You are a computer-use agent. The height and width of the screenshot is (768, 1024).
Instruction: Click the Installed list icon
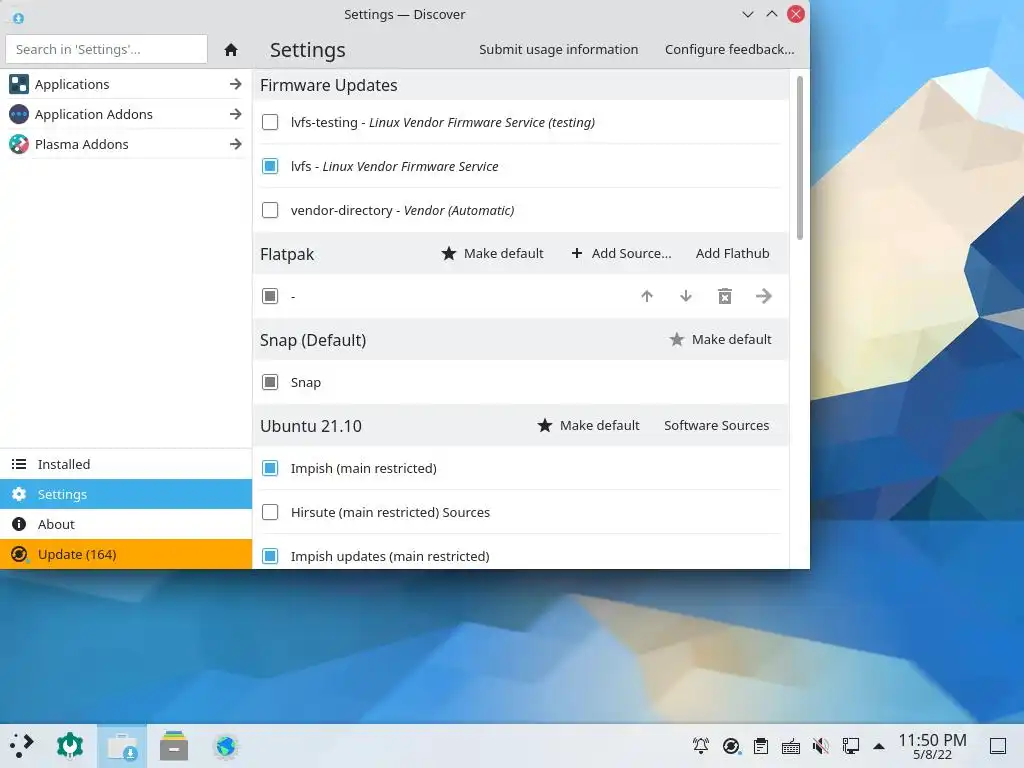click(19, 464)
